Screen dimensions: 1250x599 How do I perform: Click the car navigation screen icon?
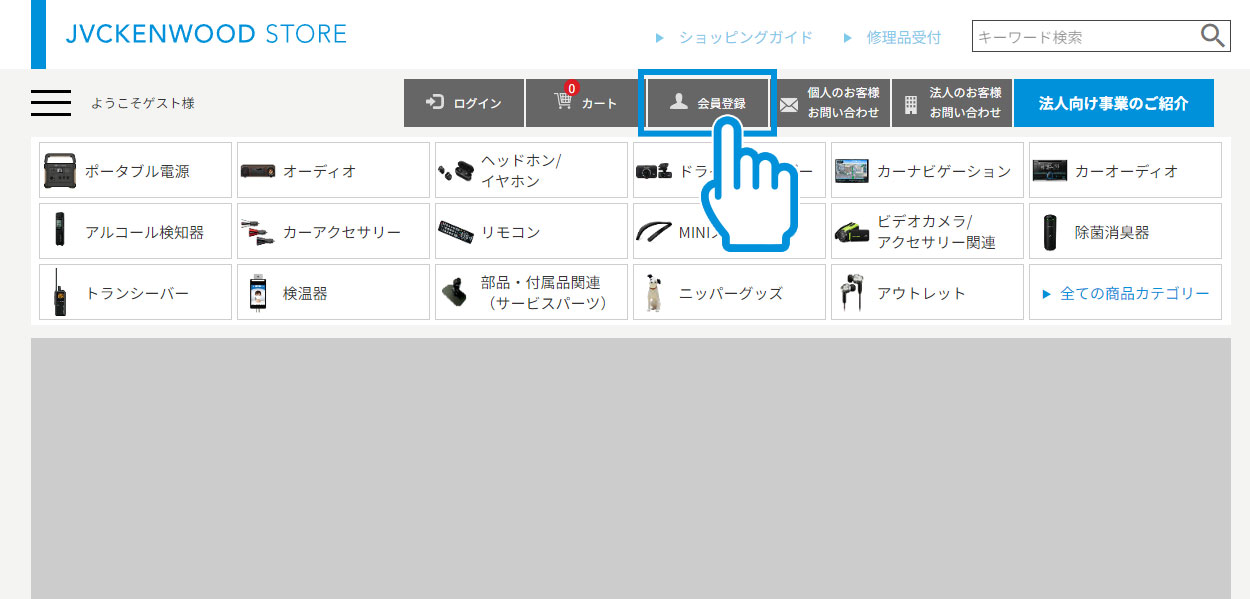coord(852,171)
